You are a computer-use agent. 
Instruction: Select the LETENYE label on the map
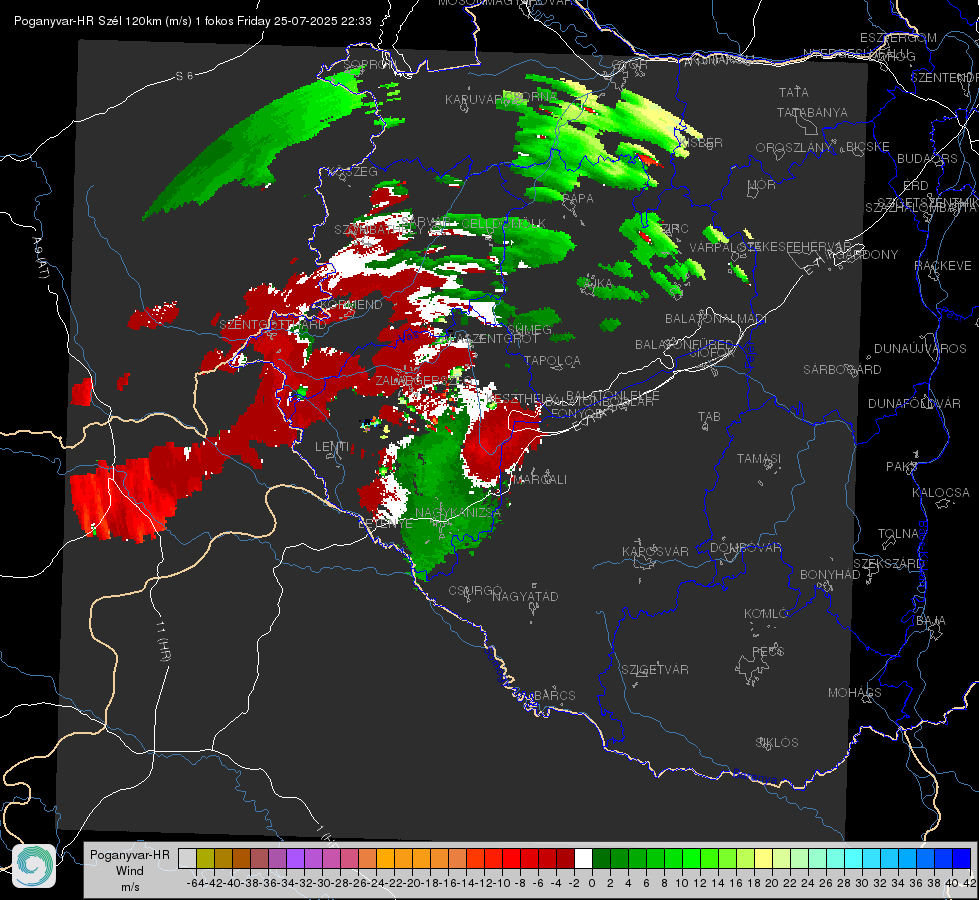[385, 524]
